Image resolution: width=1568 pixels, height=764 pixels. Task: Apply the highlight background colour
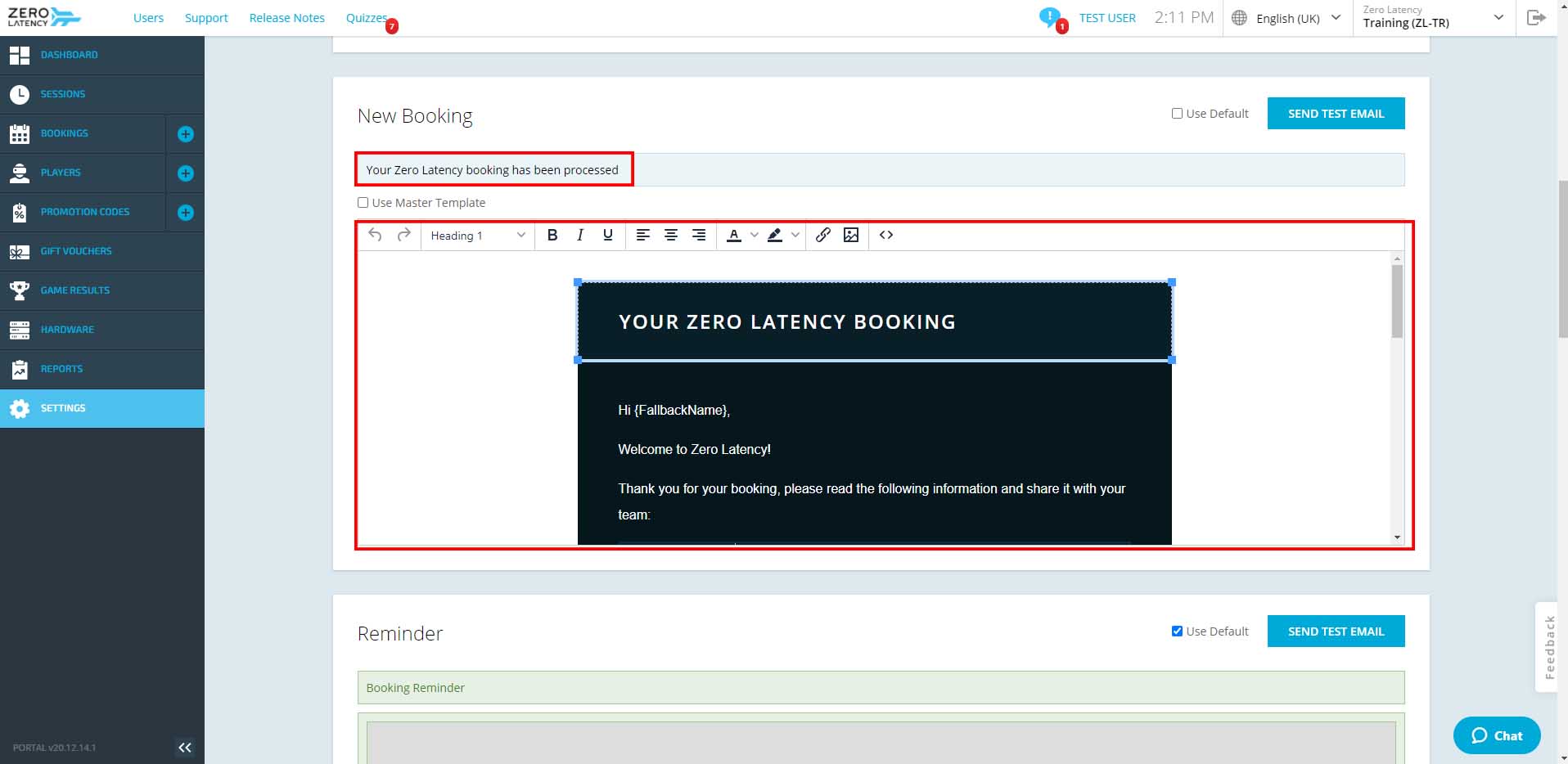tap(775, 235)
